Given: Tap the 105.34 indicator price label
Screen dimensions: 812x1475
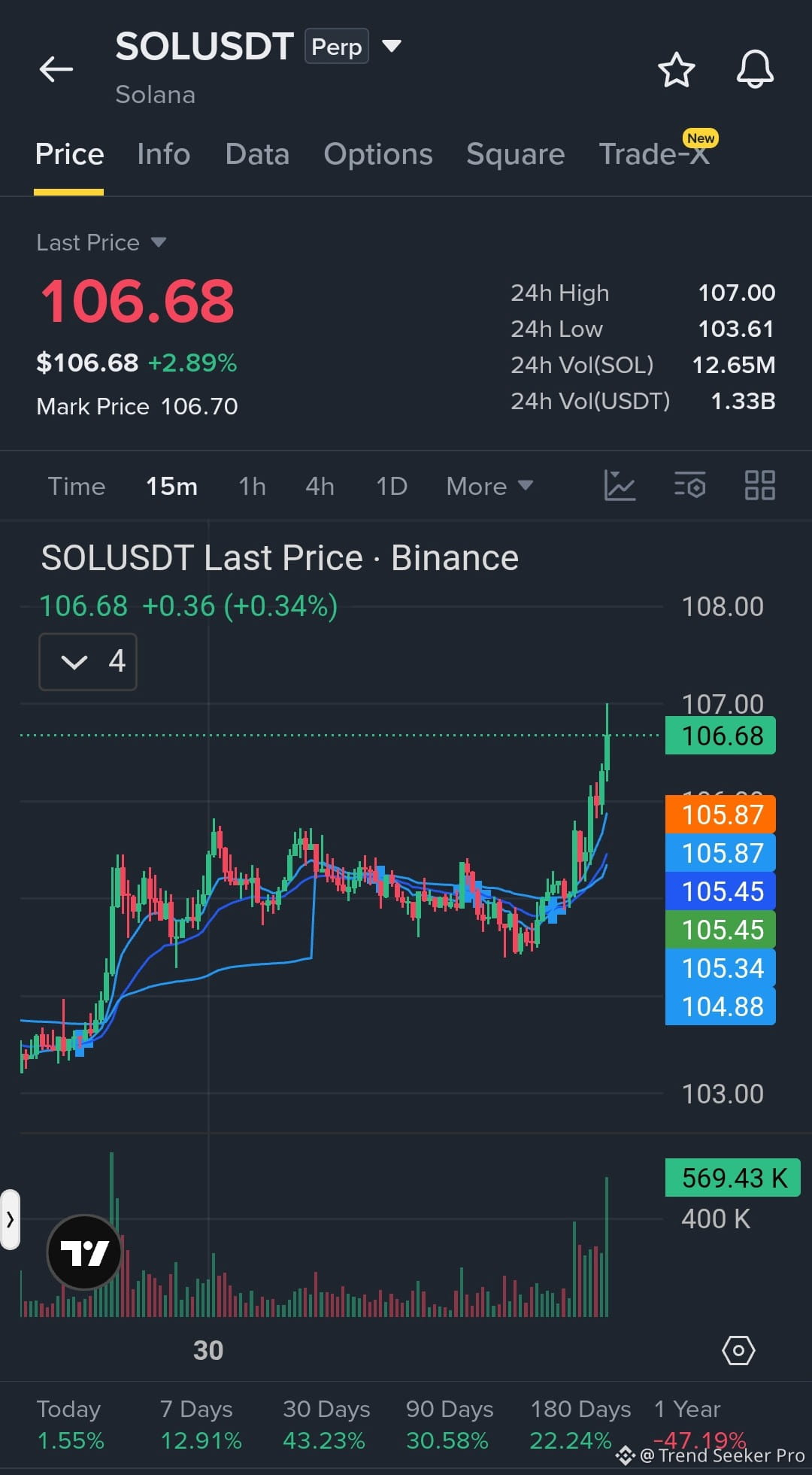Looking at the screenshot, I should click(x=720, y=968).
